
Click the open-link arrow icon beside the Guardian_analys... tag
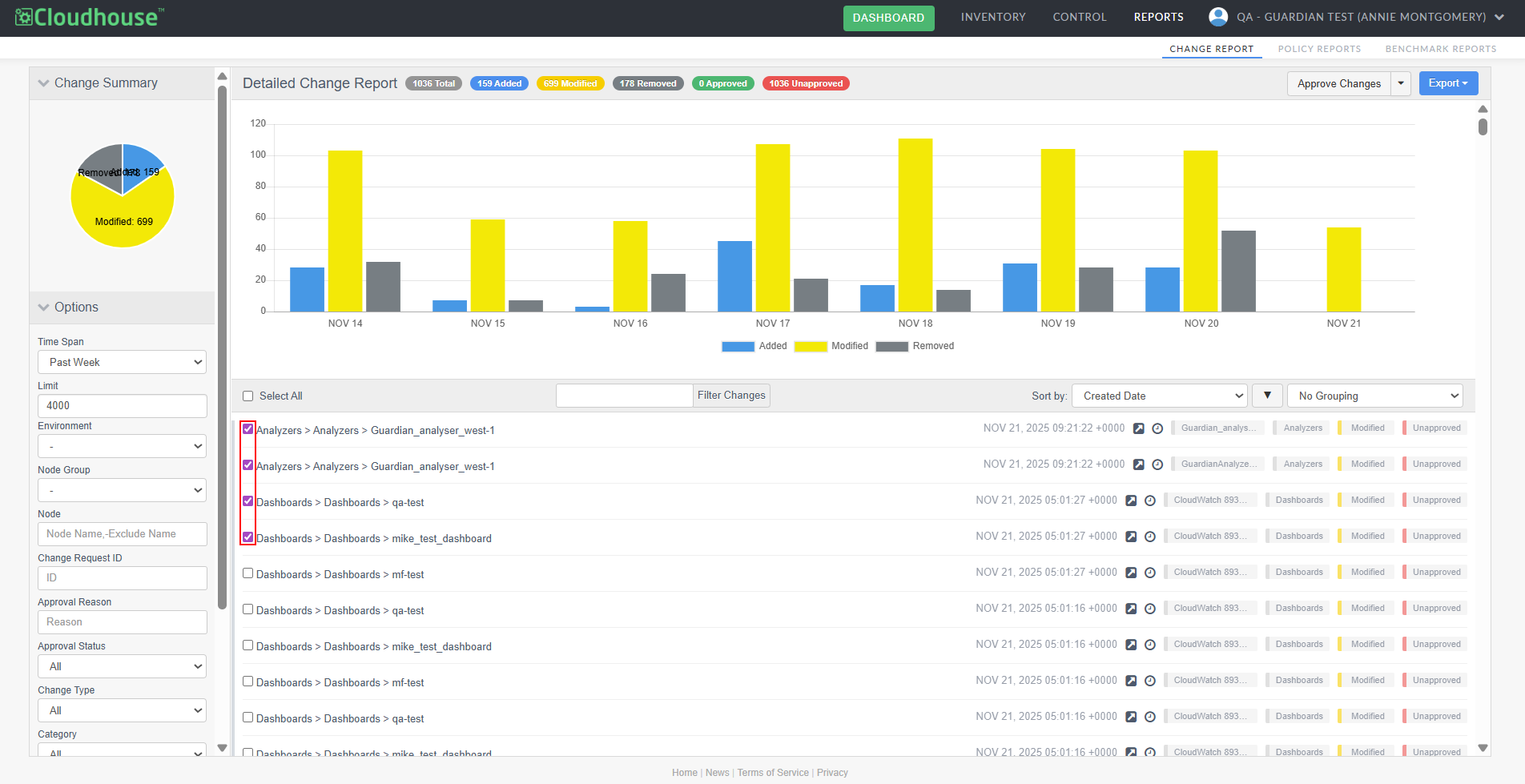point(1138,428)
